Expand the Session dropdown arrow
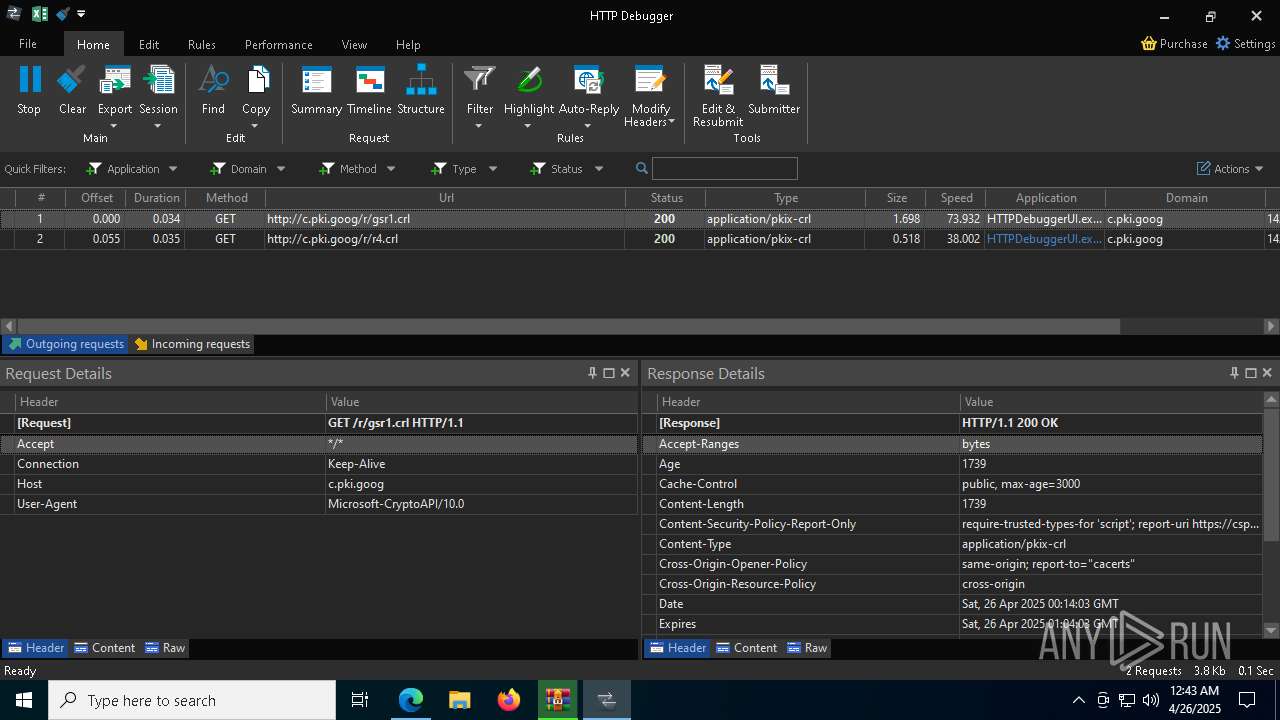This screenshot has height=720, width=1280. coord(157,126)
